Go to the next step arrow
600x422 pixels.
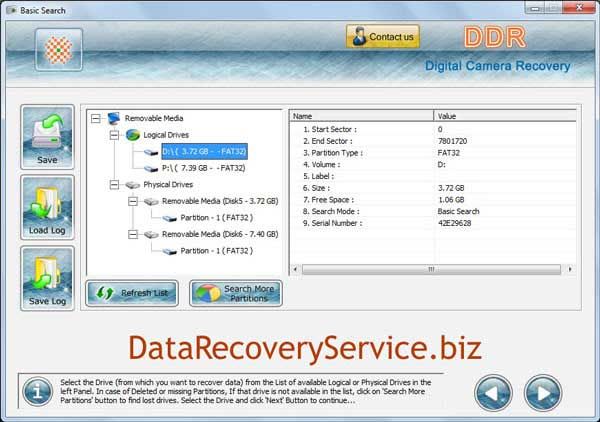(543, 393)
